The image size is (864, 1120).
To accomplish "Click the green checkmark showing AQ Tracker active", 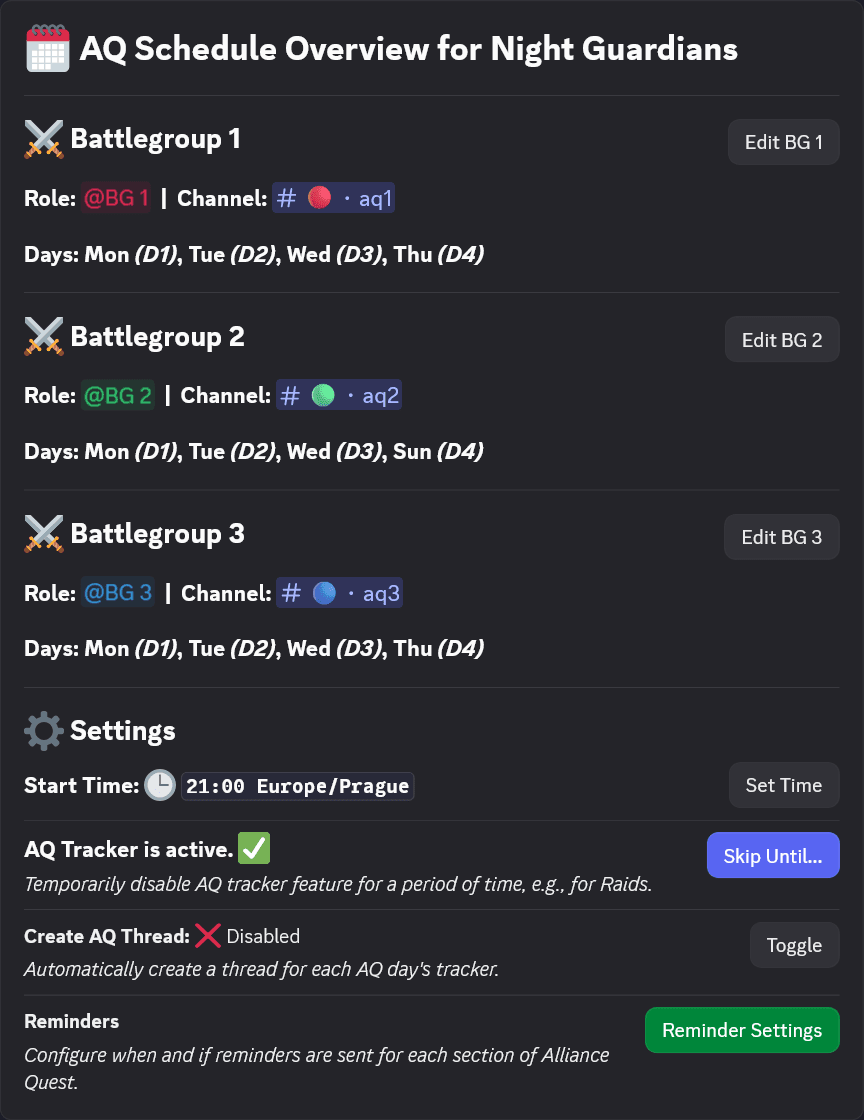I will 254,848.
